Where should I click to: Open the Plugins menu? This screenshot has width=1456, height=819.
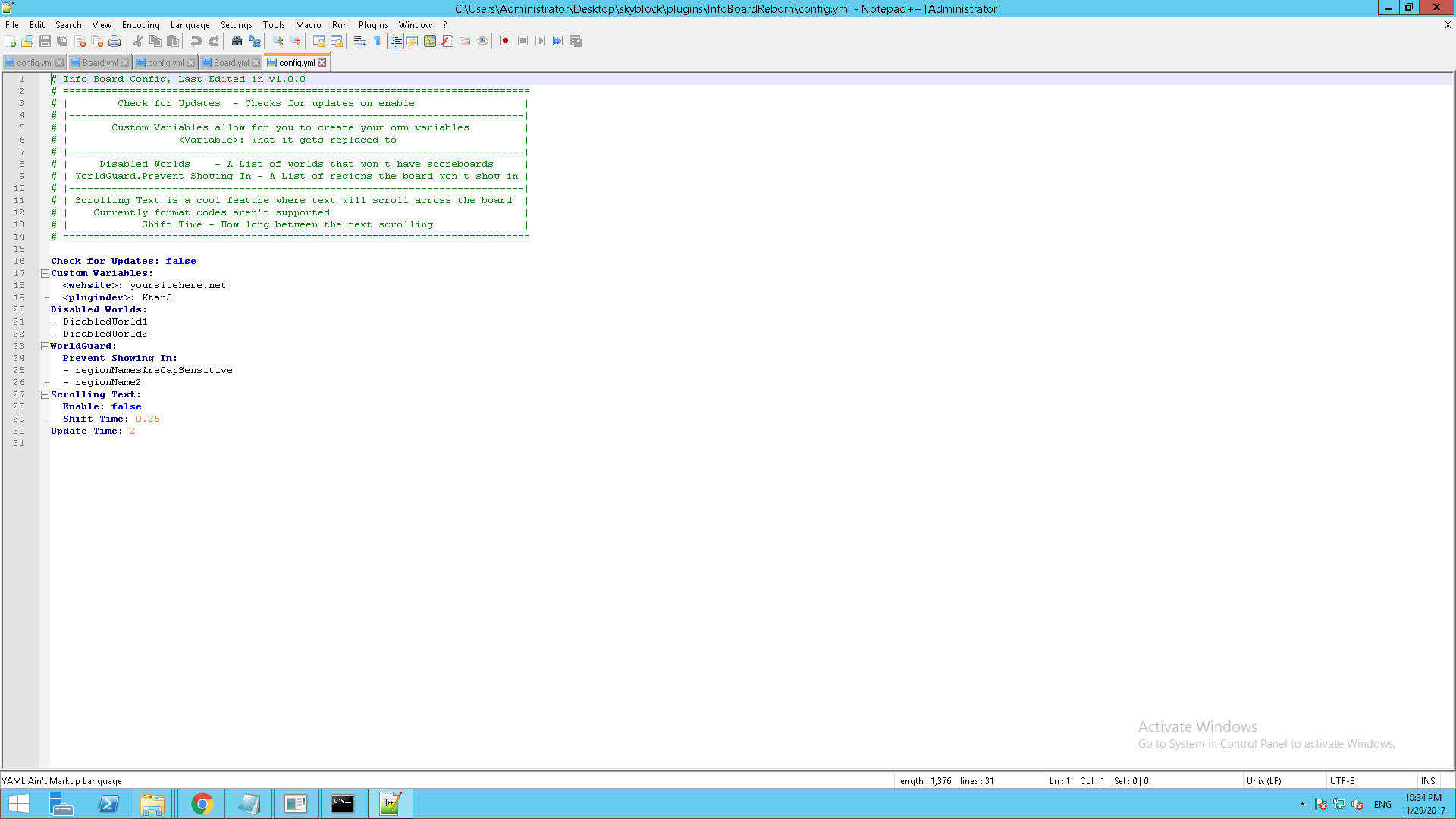(372, 25)
